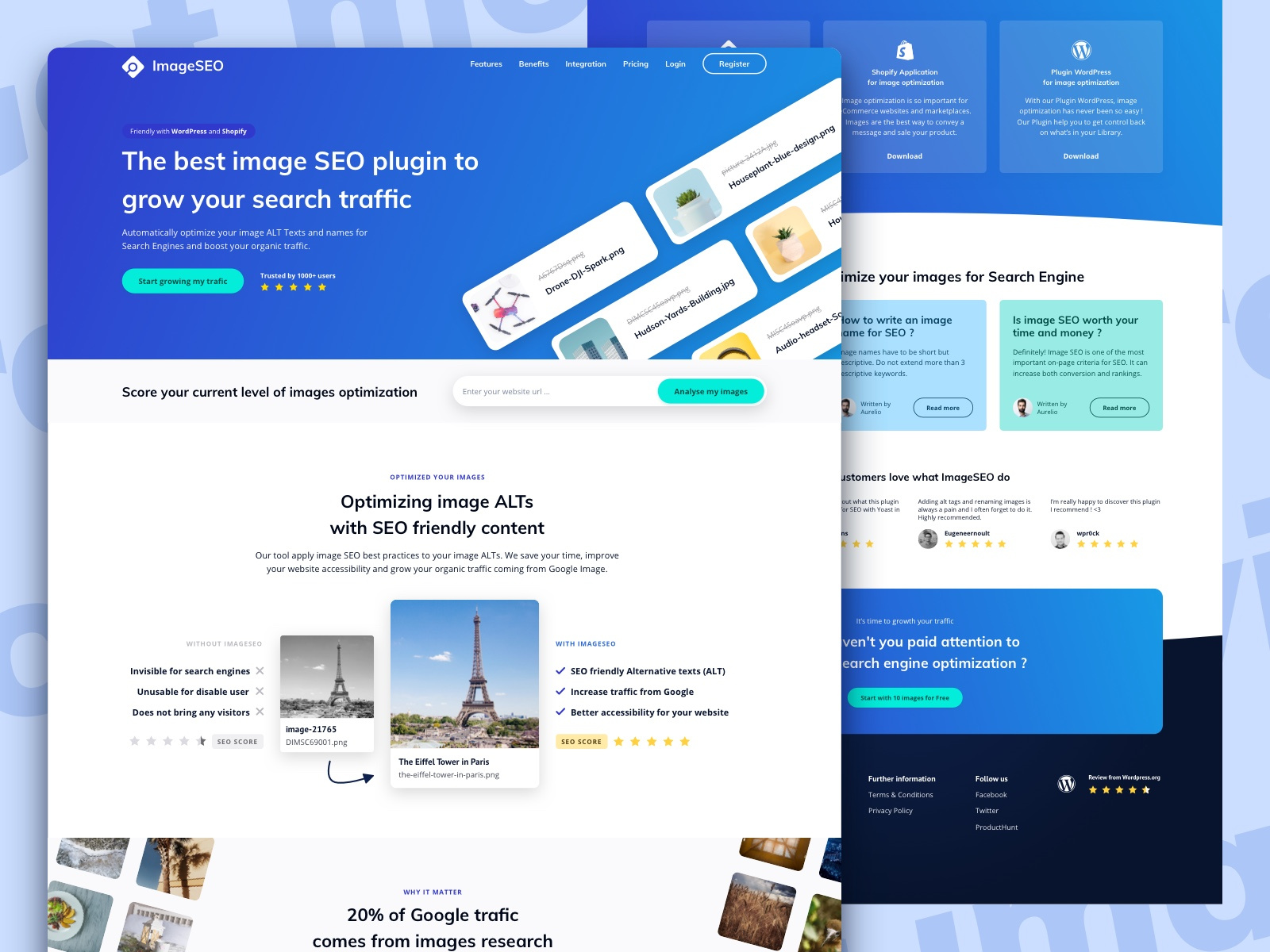Screen dimensions: 1270x952
Task: Open the color Eiffel Tower in Paris image
Action: pyautogui.click(x=464, y=674)
